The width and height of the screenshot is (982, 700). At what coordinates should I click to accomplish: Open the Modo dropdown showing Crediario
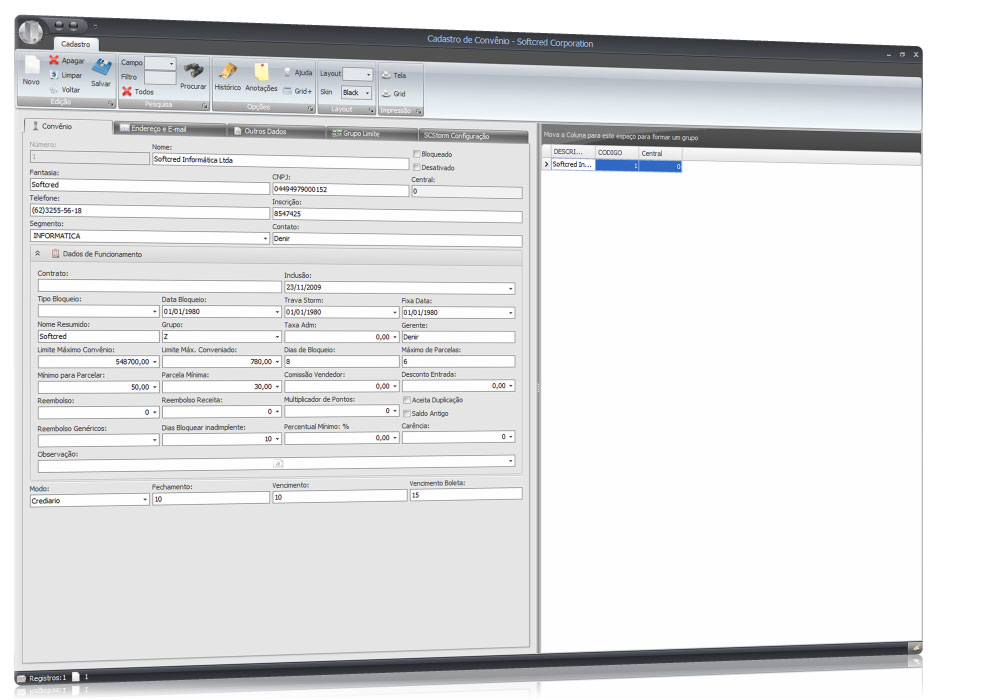145,499
